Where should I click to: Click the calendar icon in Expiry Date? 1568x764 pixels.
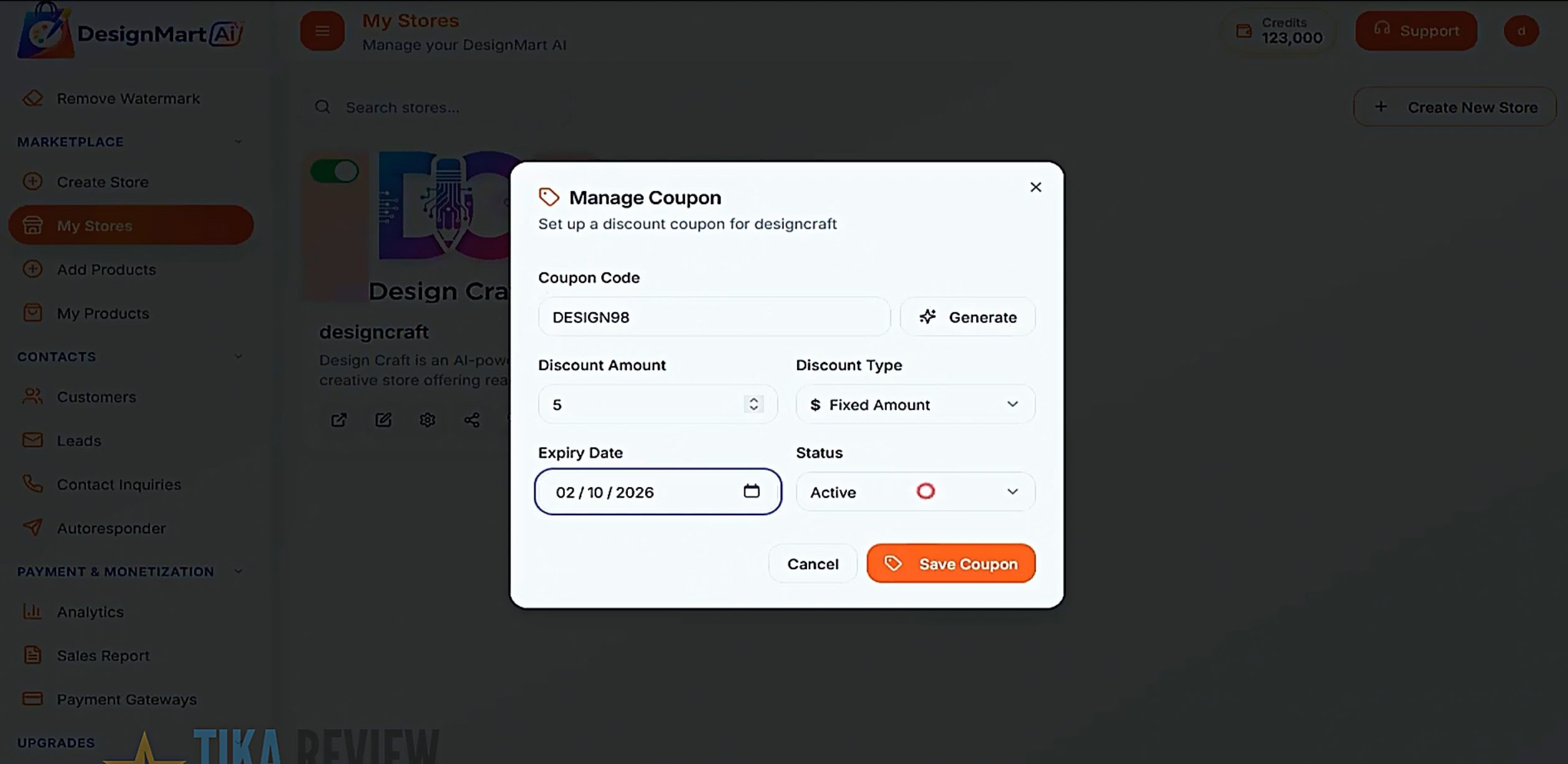pos(752,491)
